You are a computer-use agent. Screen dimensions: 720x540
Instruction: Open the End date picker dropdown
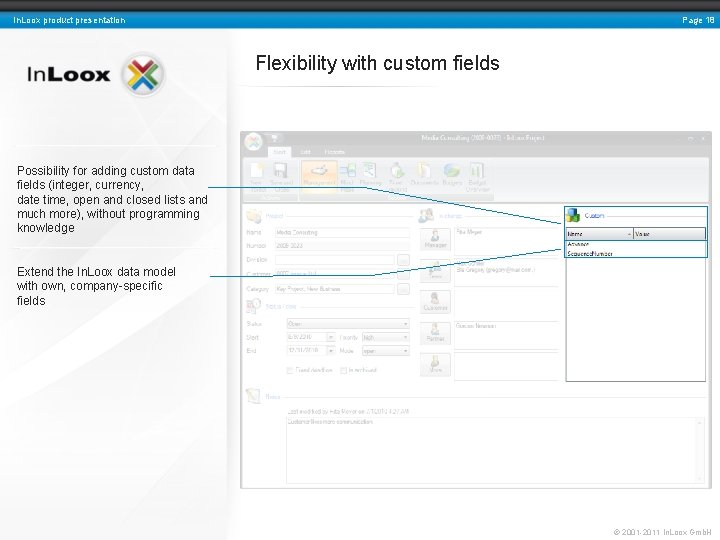click(331, 350)
